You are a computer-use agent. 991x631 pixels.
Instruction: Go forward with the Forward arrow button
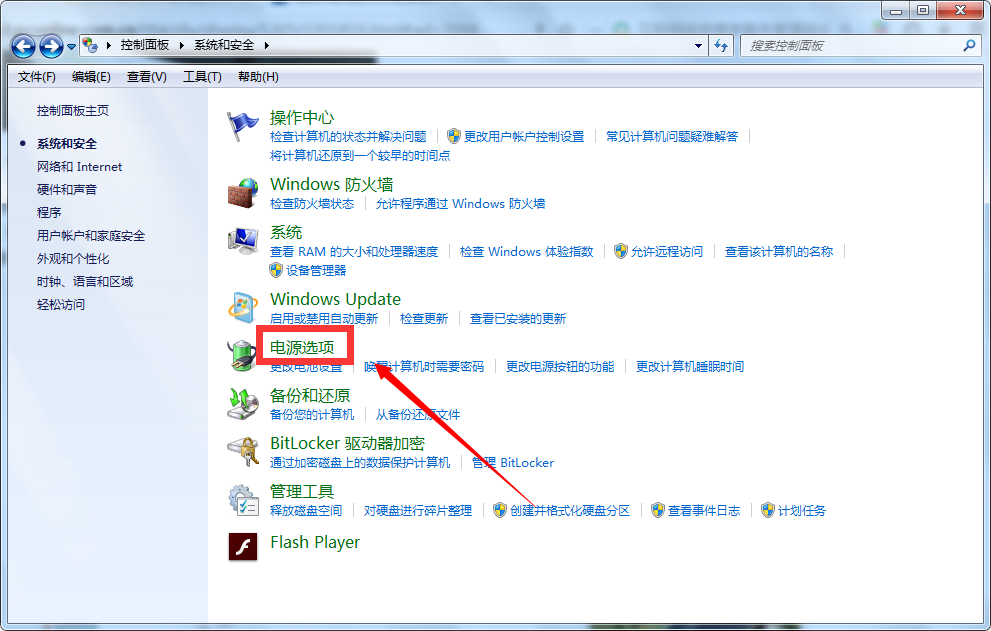[51, 46]
